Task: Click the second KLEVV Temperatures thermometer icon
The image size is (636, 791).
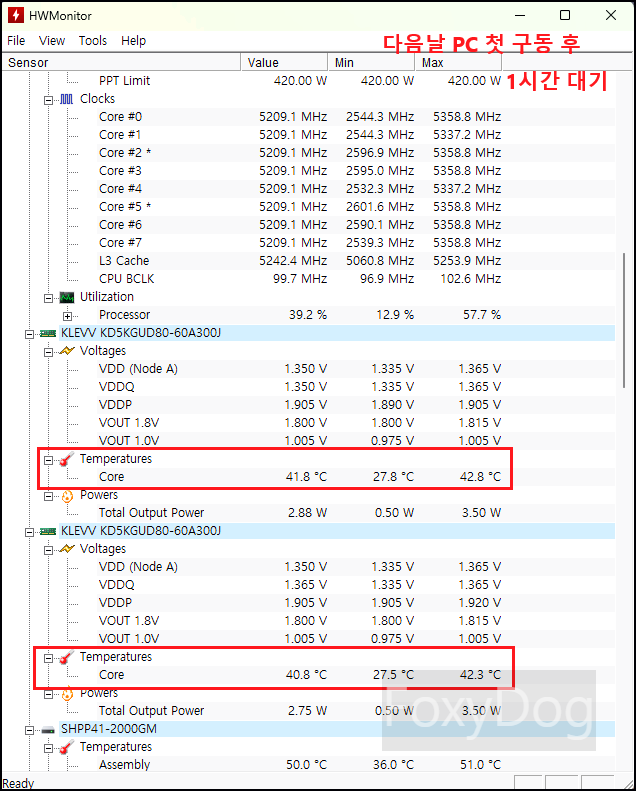Action: [x=67, y=657]
